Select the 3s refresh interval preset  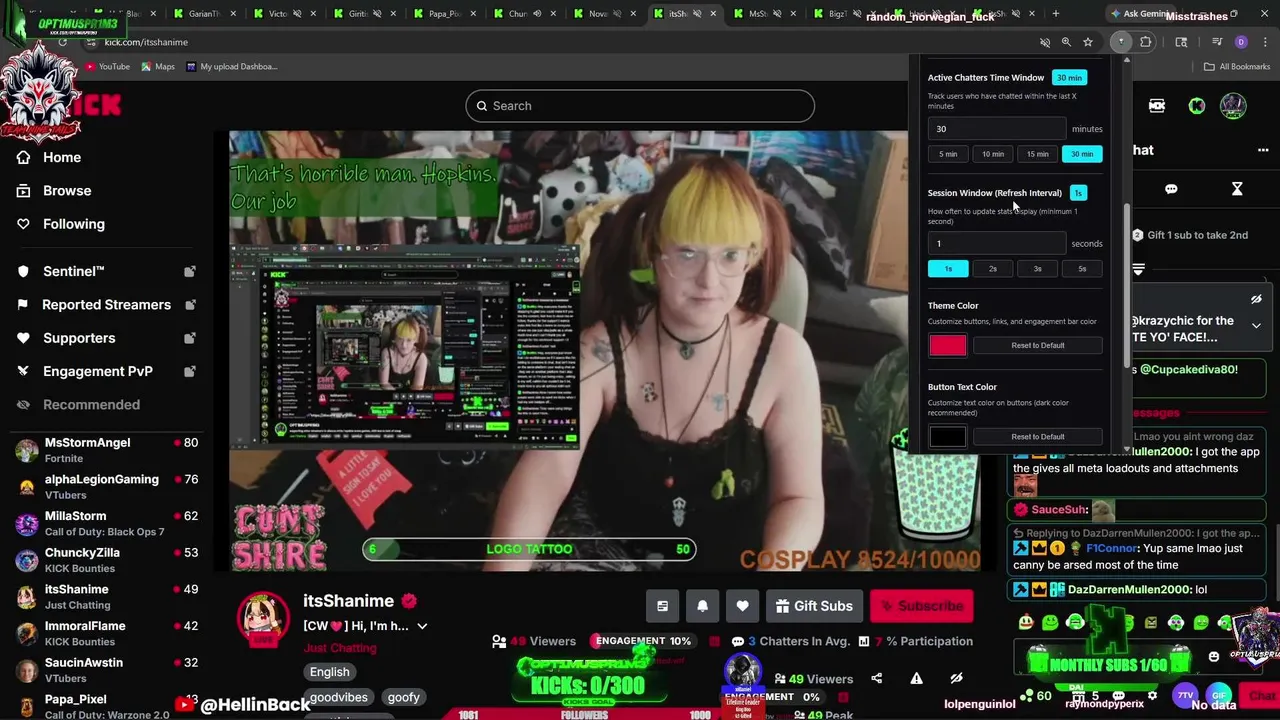coord(1037,269)
